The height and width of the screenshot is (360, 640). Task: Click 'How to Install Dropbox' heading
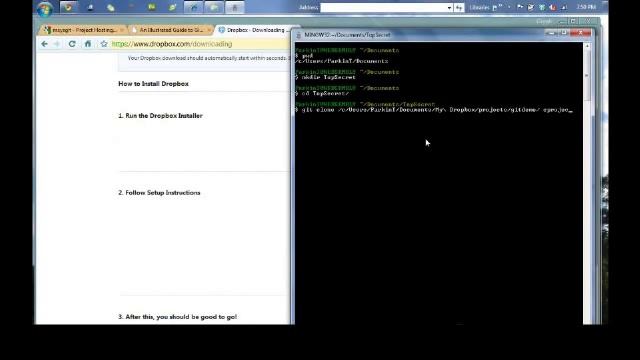coord(153,84)
